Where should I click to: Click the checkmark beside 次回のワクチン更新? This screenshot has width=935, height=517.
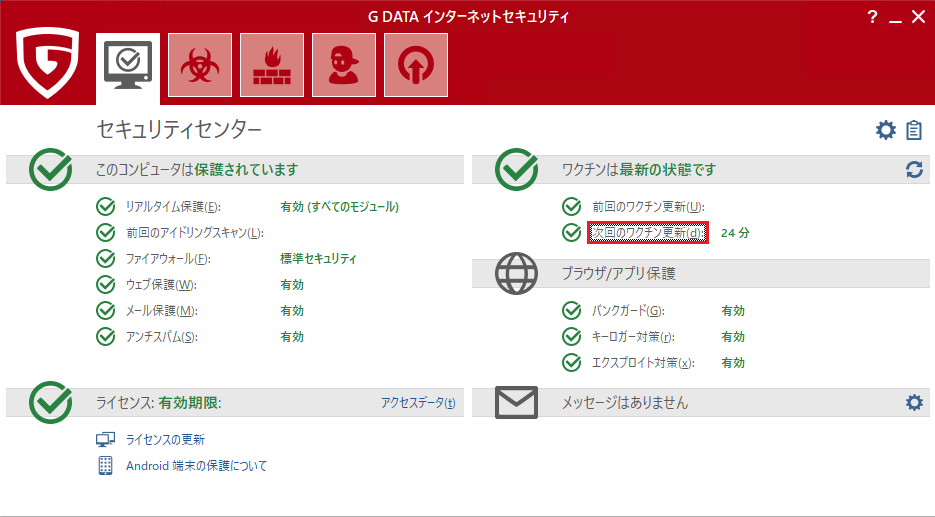click(571, 233)
